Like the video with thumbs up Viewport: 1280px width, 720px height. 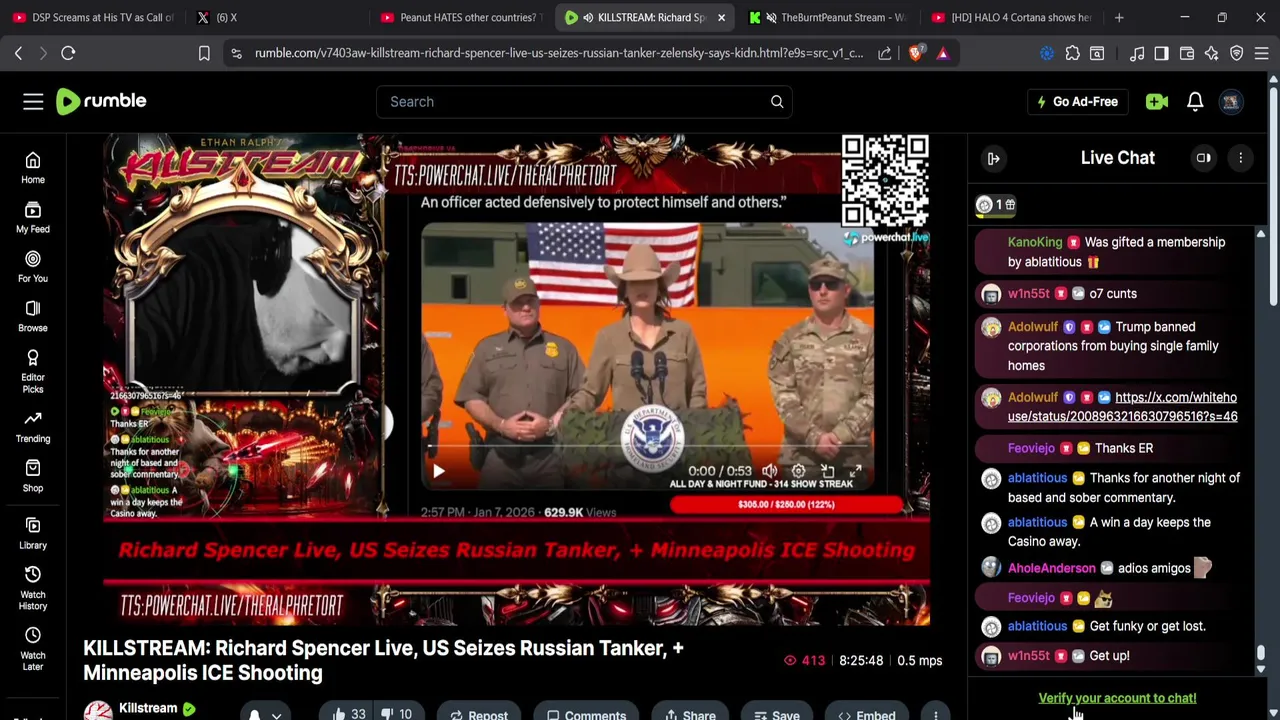pos(348,714)
